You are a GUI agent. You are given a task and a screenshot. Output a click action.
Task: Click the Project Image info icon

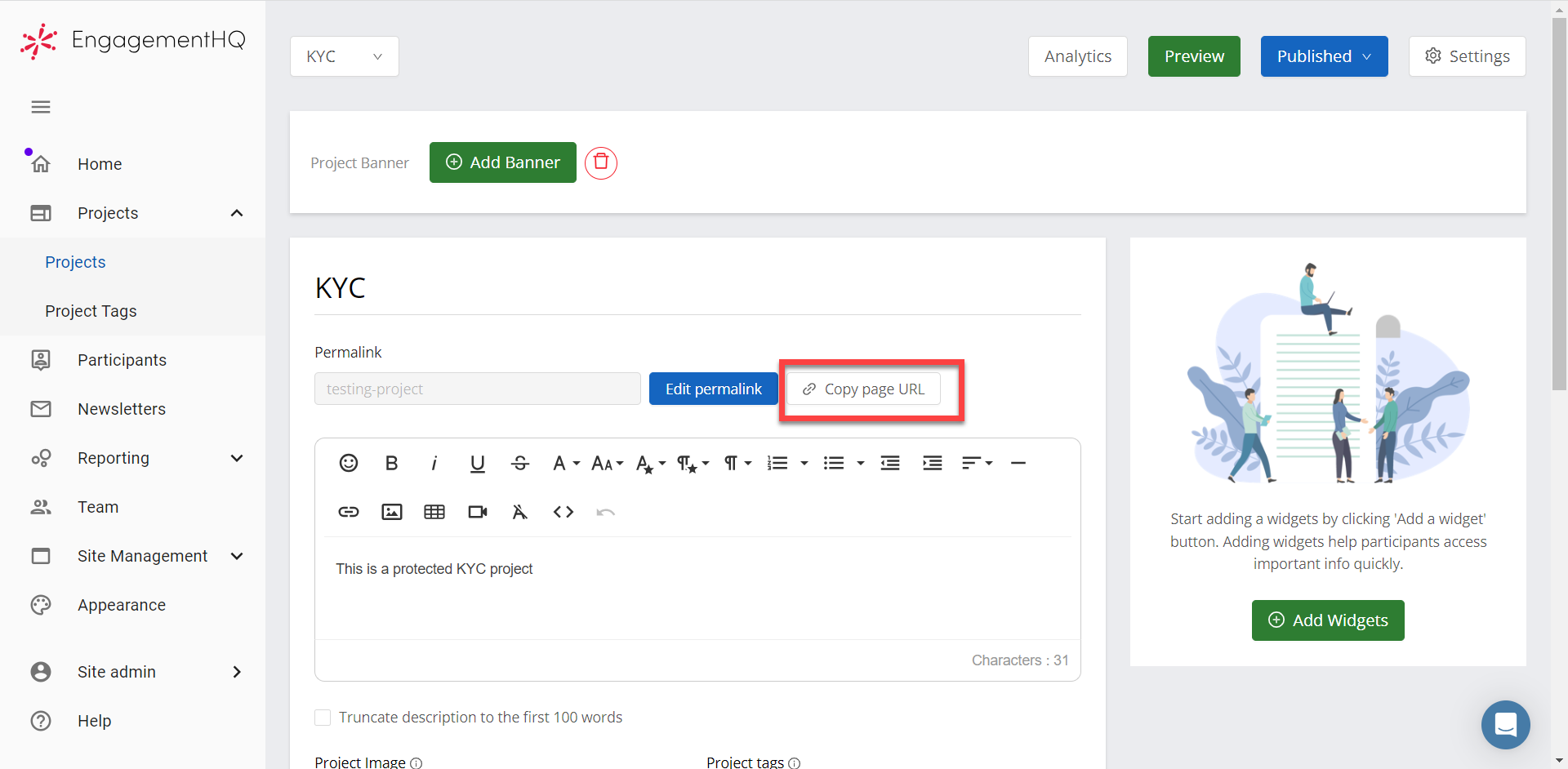tap(416, 762)
